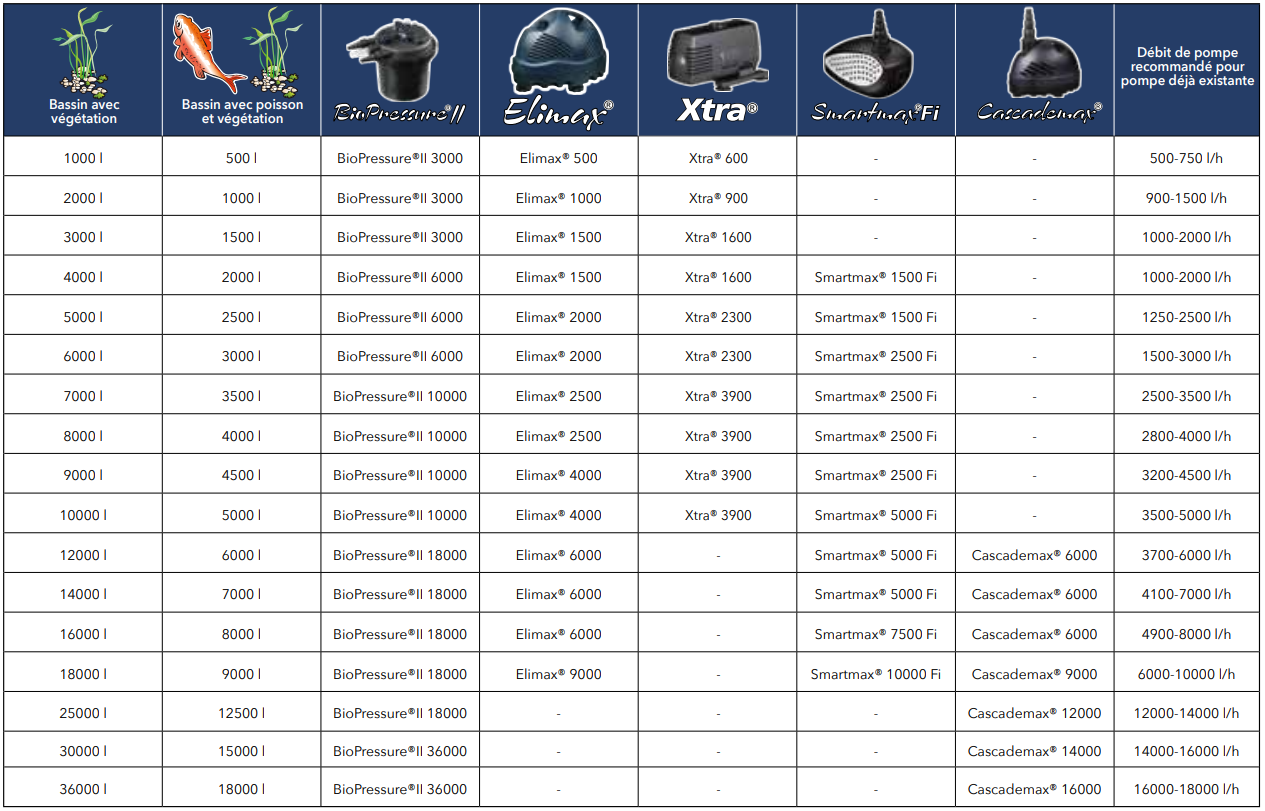
Task: Click the "16000-18000 l/h" flow rate
Action: [x=1187, y=789]
